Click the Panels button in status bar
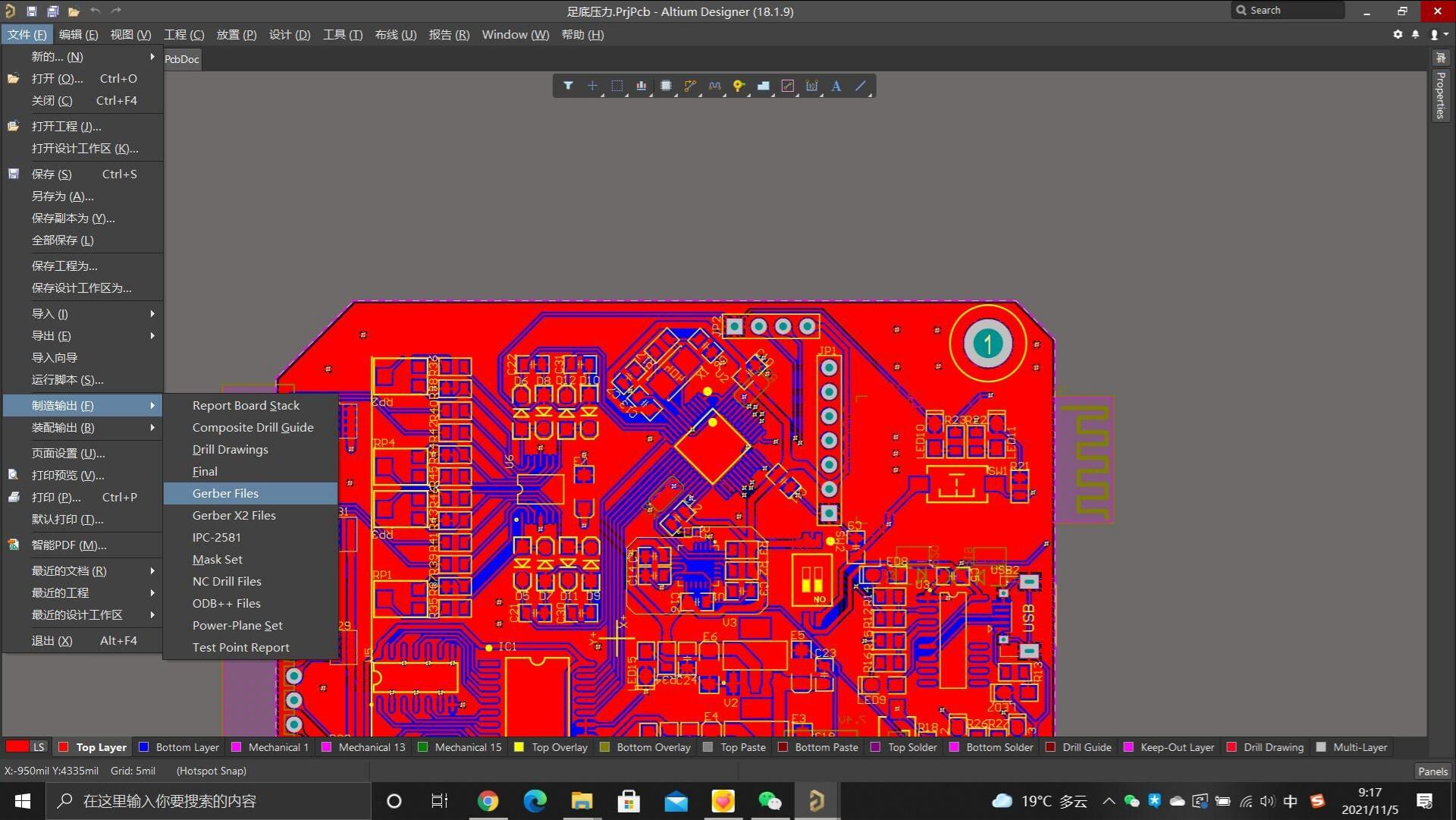Screen dimensions: 1456x820 coord(1432,771)
